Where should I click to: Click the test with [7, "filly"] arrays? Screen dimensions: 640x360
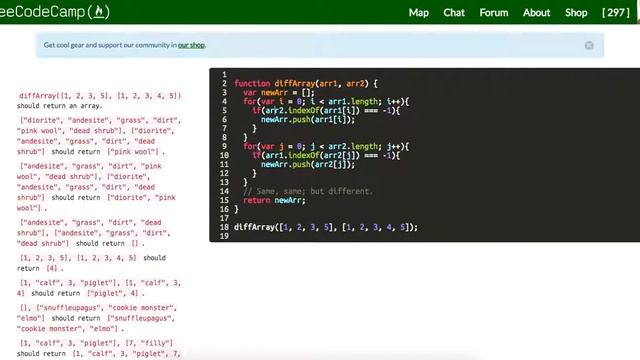(99, 348)
